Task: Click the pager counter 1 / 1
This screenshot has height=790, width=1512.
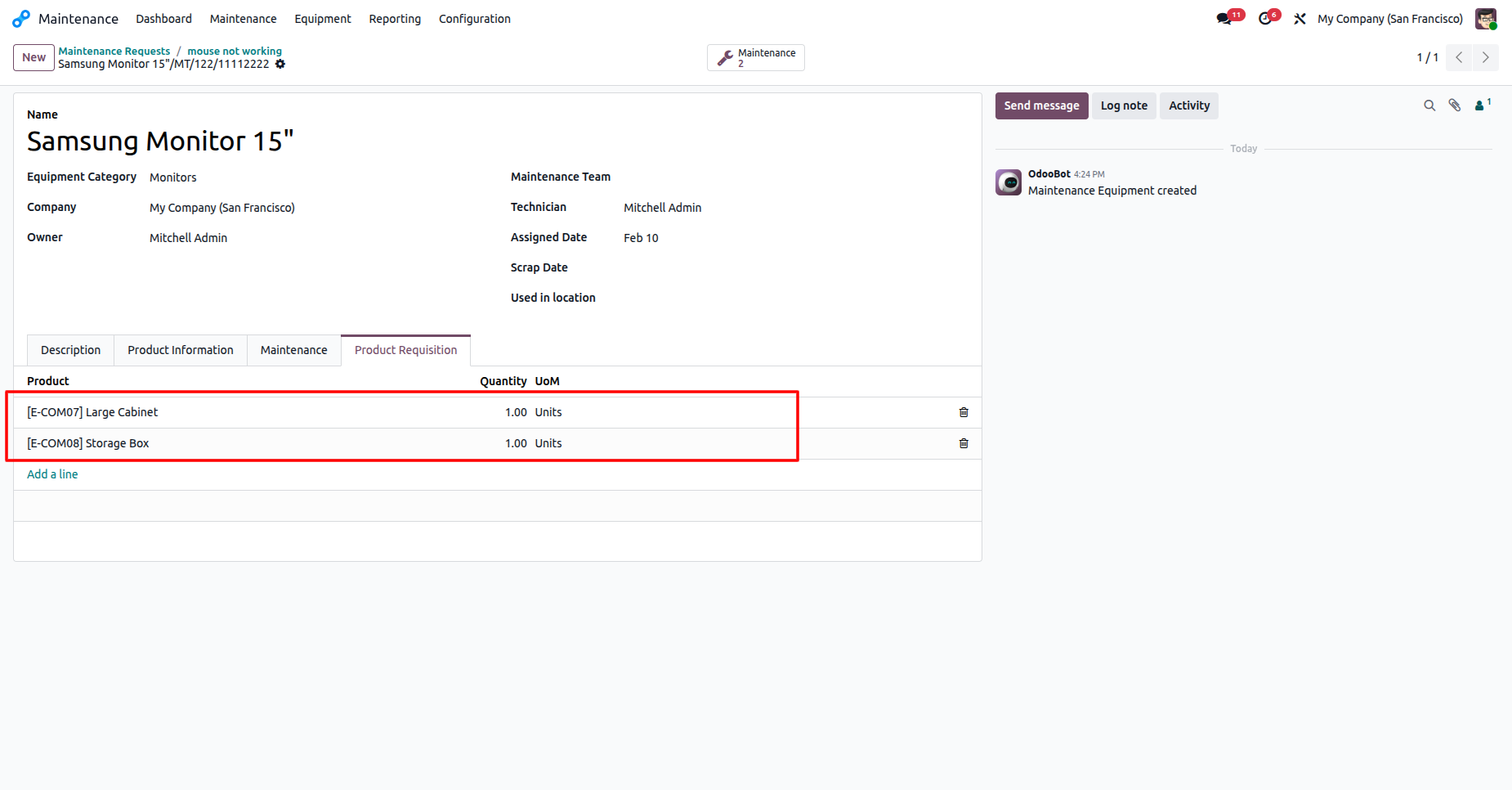Action: (1428, 57)
